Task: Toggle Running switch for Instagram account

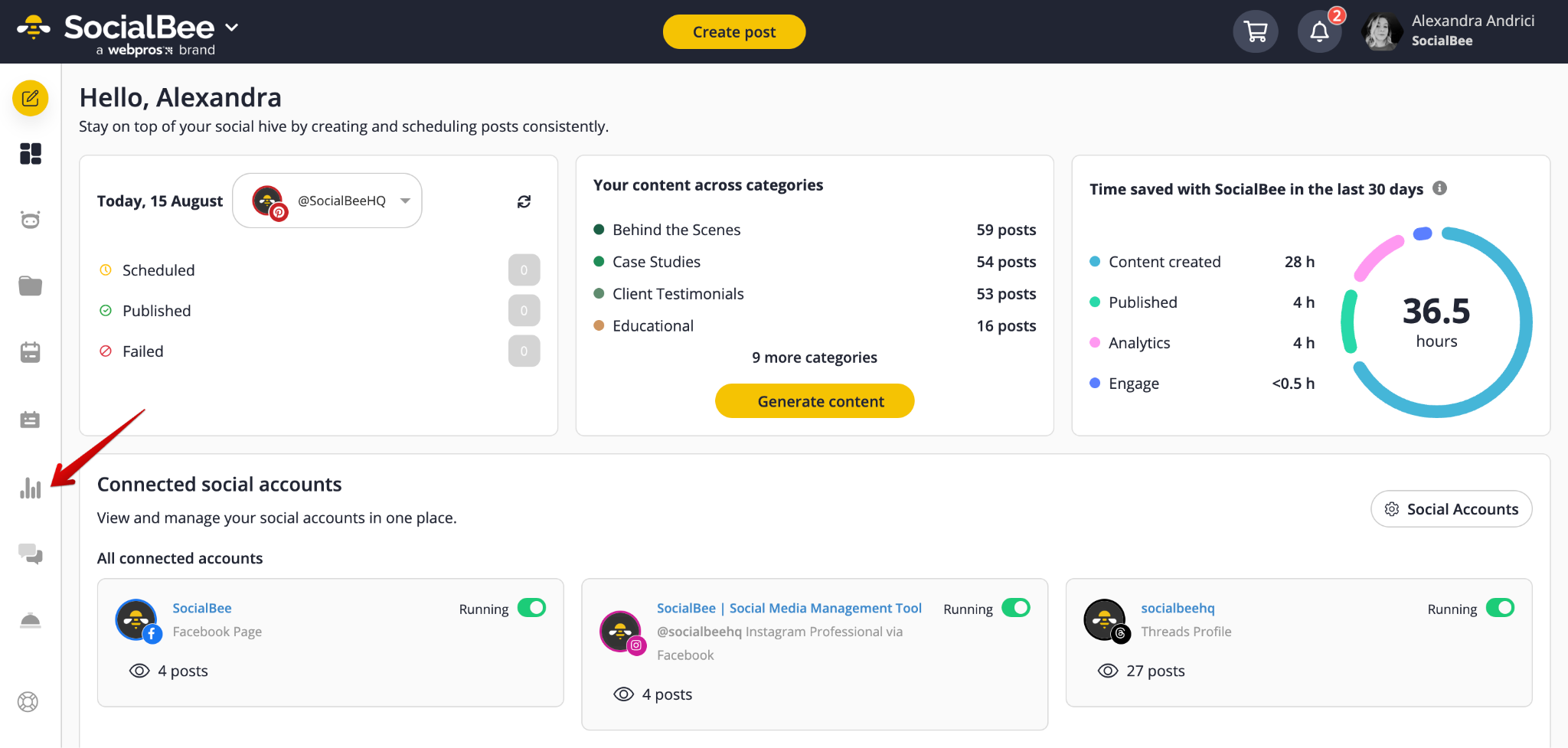Action: 1016,608
